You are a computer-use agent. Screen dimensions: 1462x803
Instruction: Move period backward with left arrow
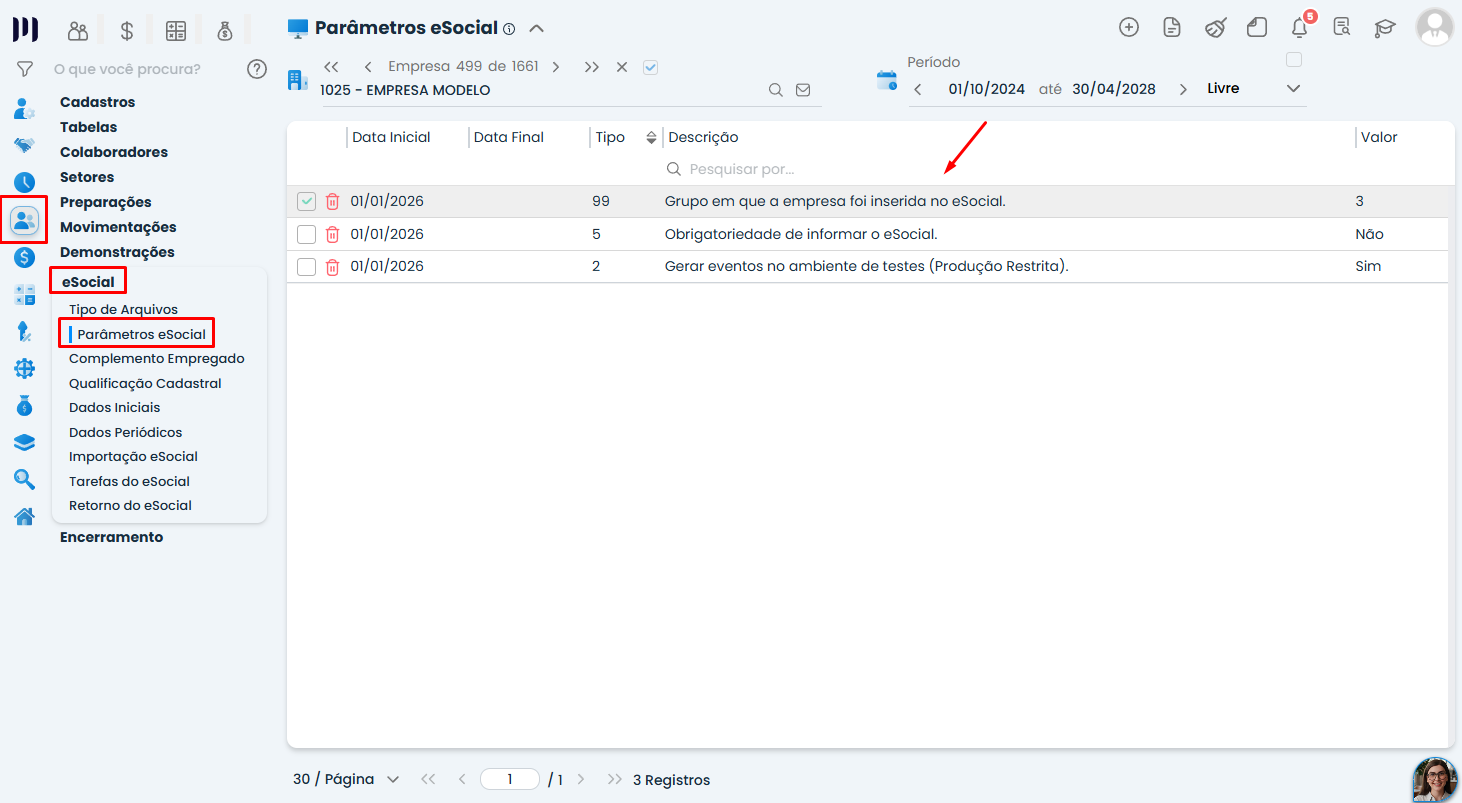click(918, 89)
